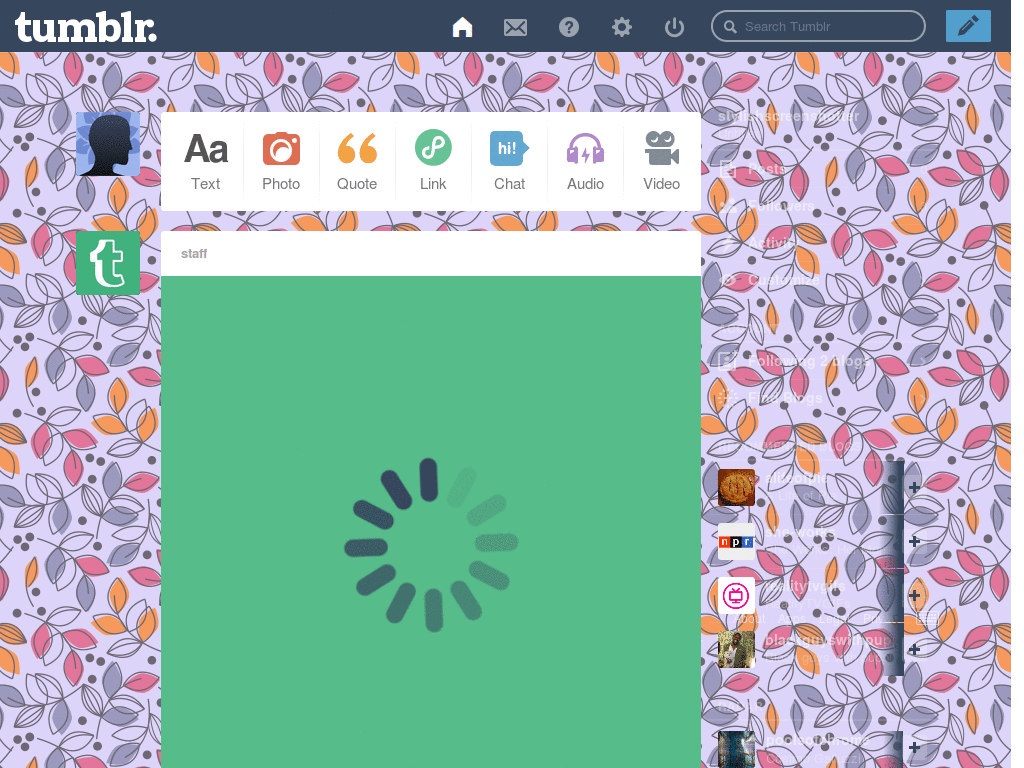Open Posts in the sidebar
The image size is (1024, 768).
pos(765,168)
